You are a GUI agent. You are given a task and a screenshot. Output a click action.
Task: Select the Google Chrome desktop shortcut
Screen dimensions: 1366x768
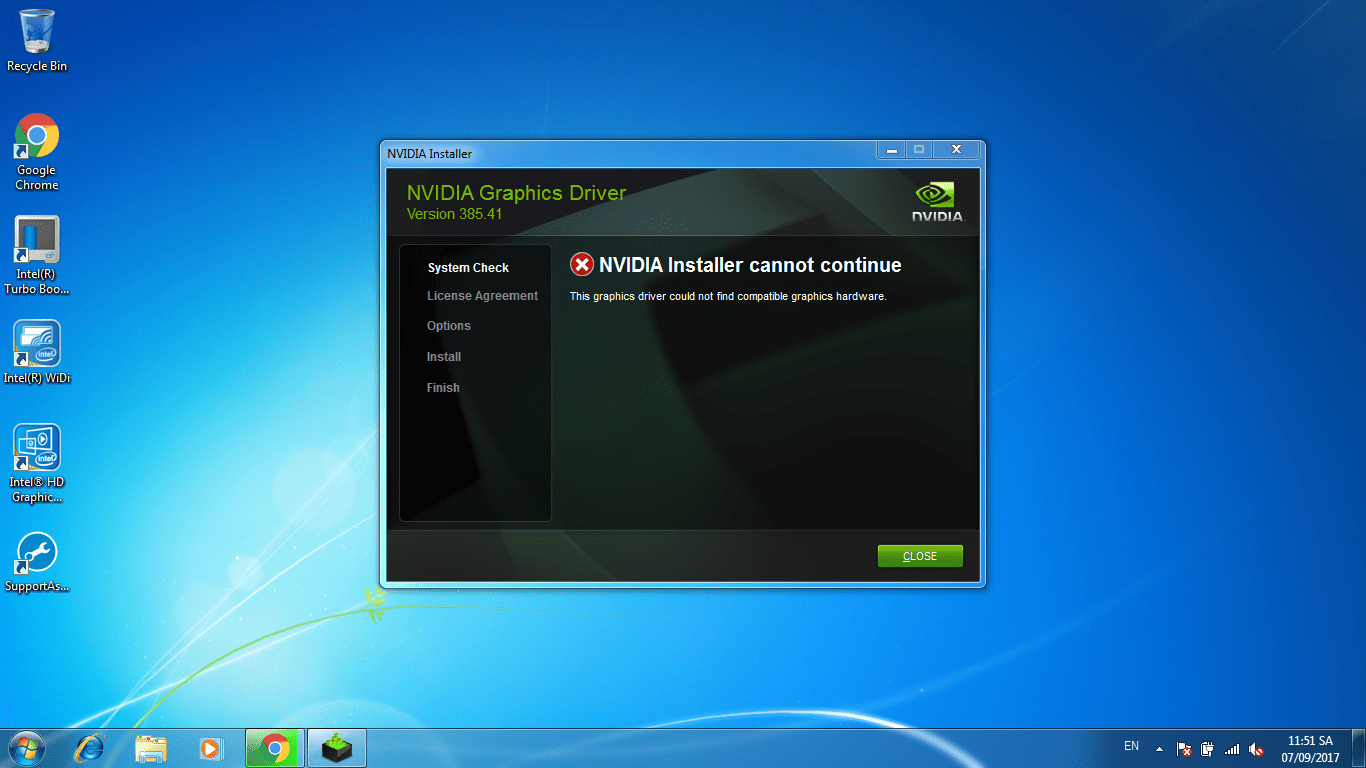click(37, 150)
